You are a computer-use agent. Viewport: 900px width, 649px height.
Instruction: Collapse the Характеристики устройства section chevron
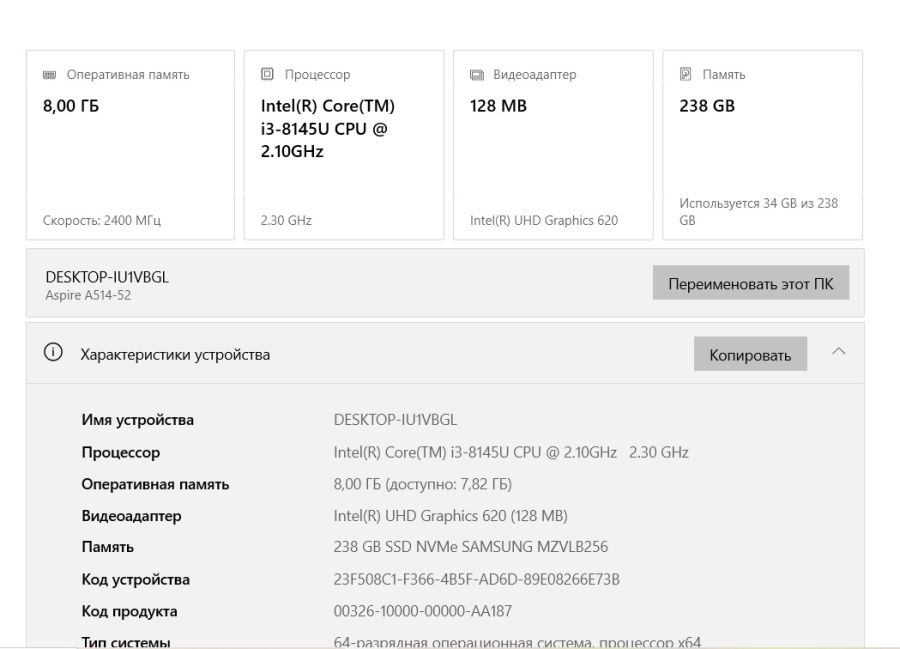(839, 352)
